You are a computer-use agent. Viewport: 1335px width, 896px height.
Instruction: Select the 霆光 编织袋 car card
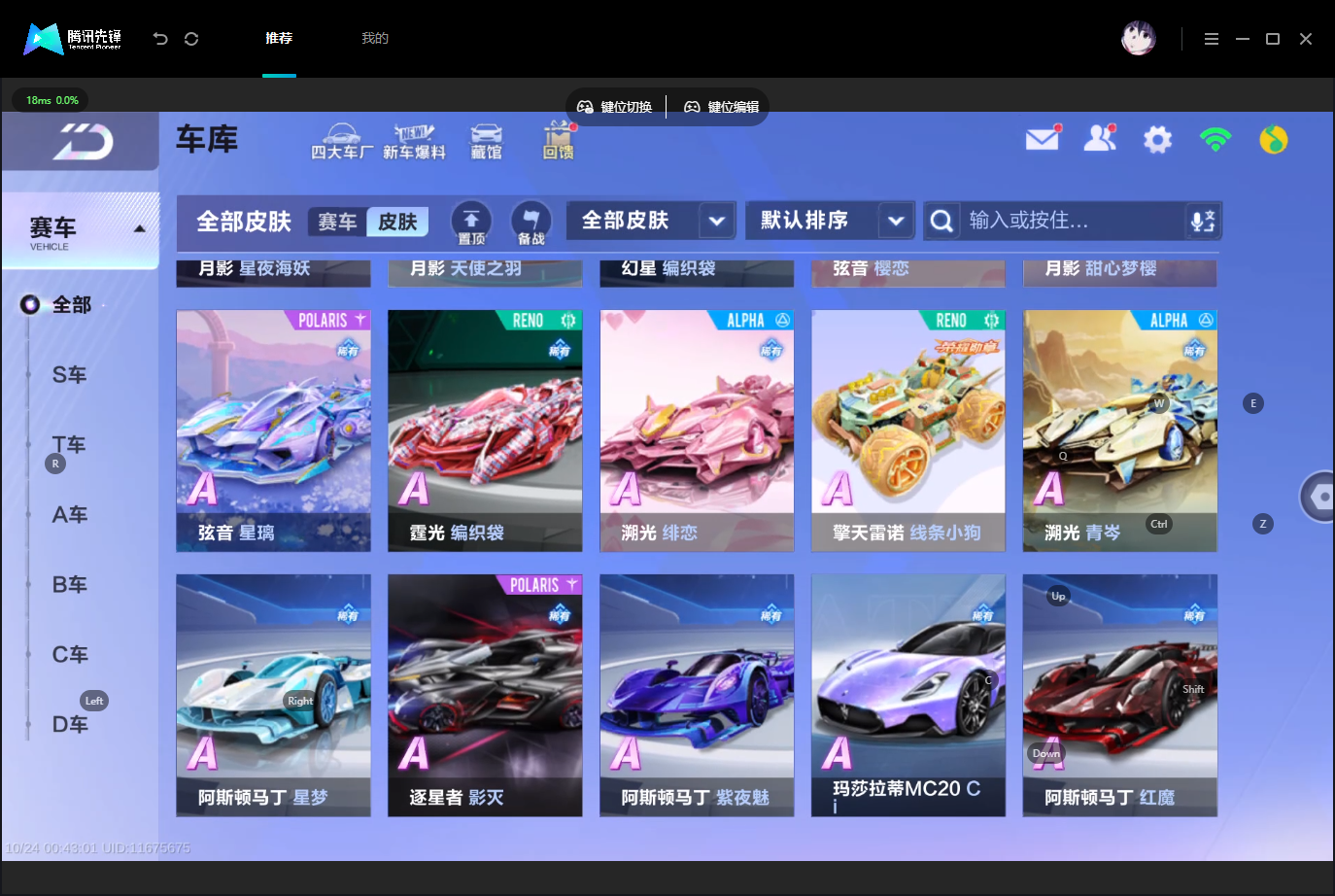click(485, 431)
